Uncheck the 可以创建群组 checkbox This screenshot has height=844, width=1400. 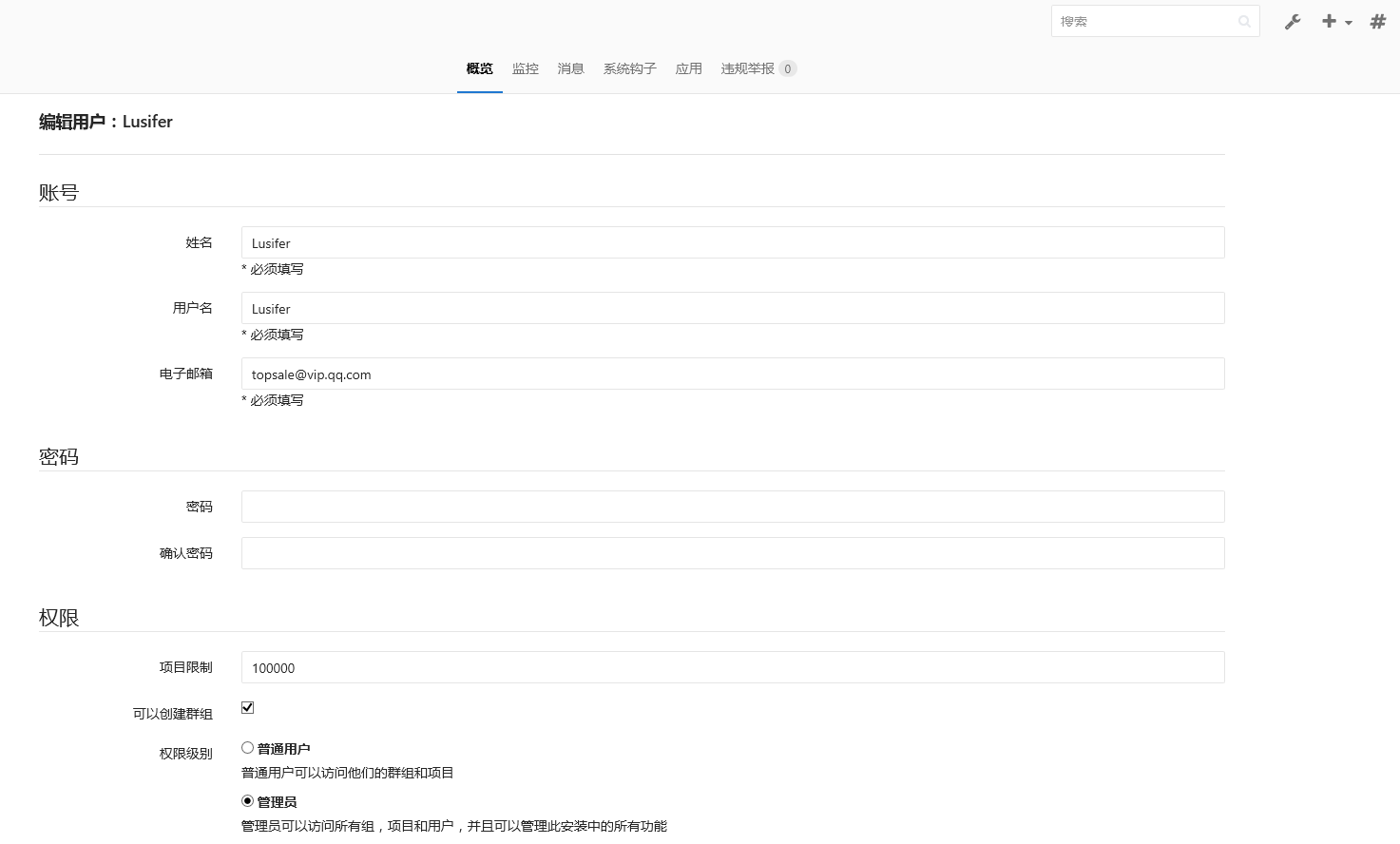point(248,707)
